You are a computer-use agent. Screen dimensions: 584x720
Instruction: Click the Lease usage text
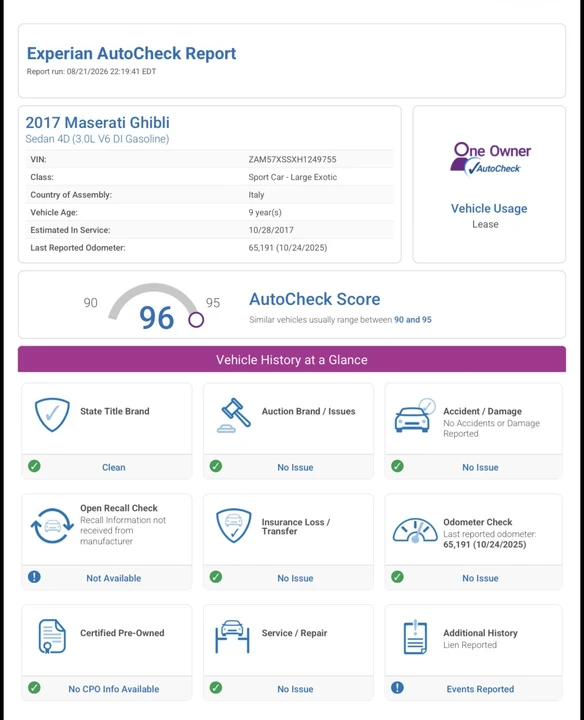click(x=485, y=224)
